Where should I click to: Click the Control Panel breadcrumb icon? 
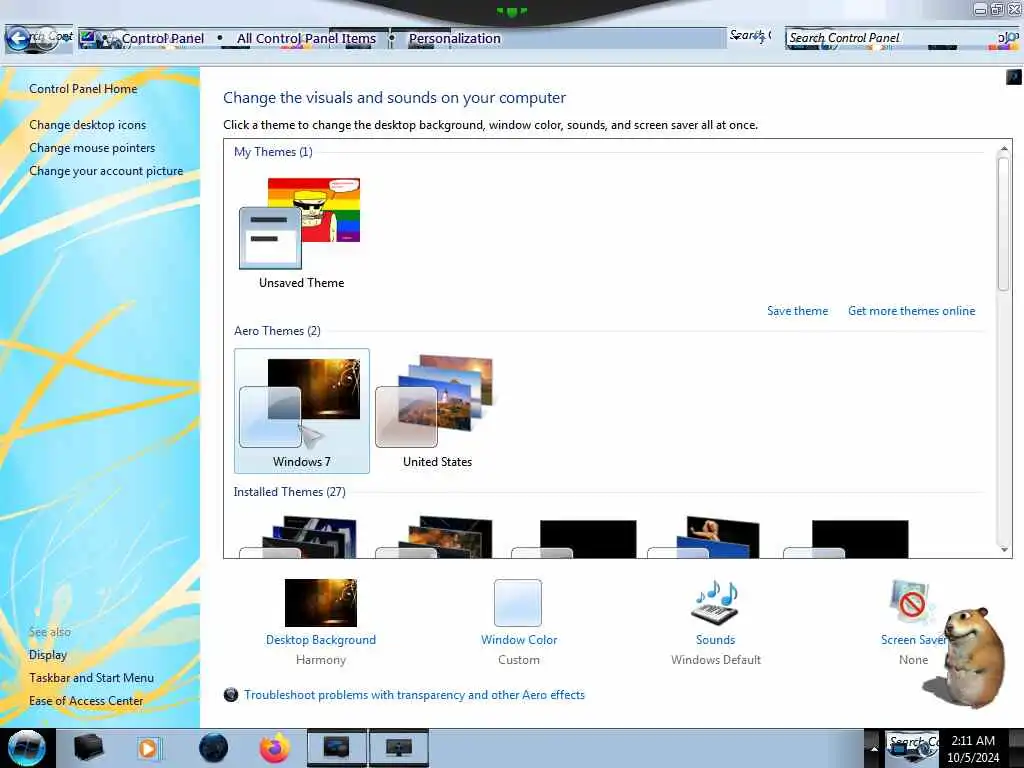coord(88,39)
